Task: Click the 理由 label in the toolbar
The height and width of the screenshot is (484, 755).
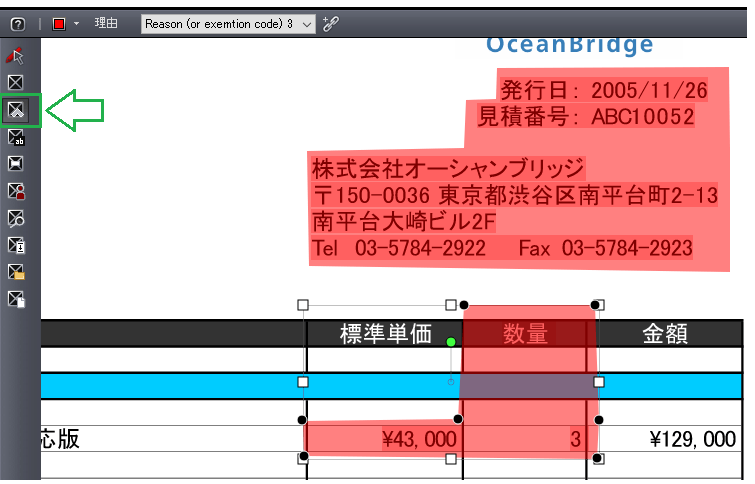Action: click(105, 23)
